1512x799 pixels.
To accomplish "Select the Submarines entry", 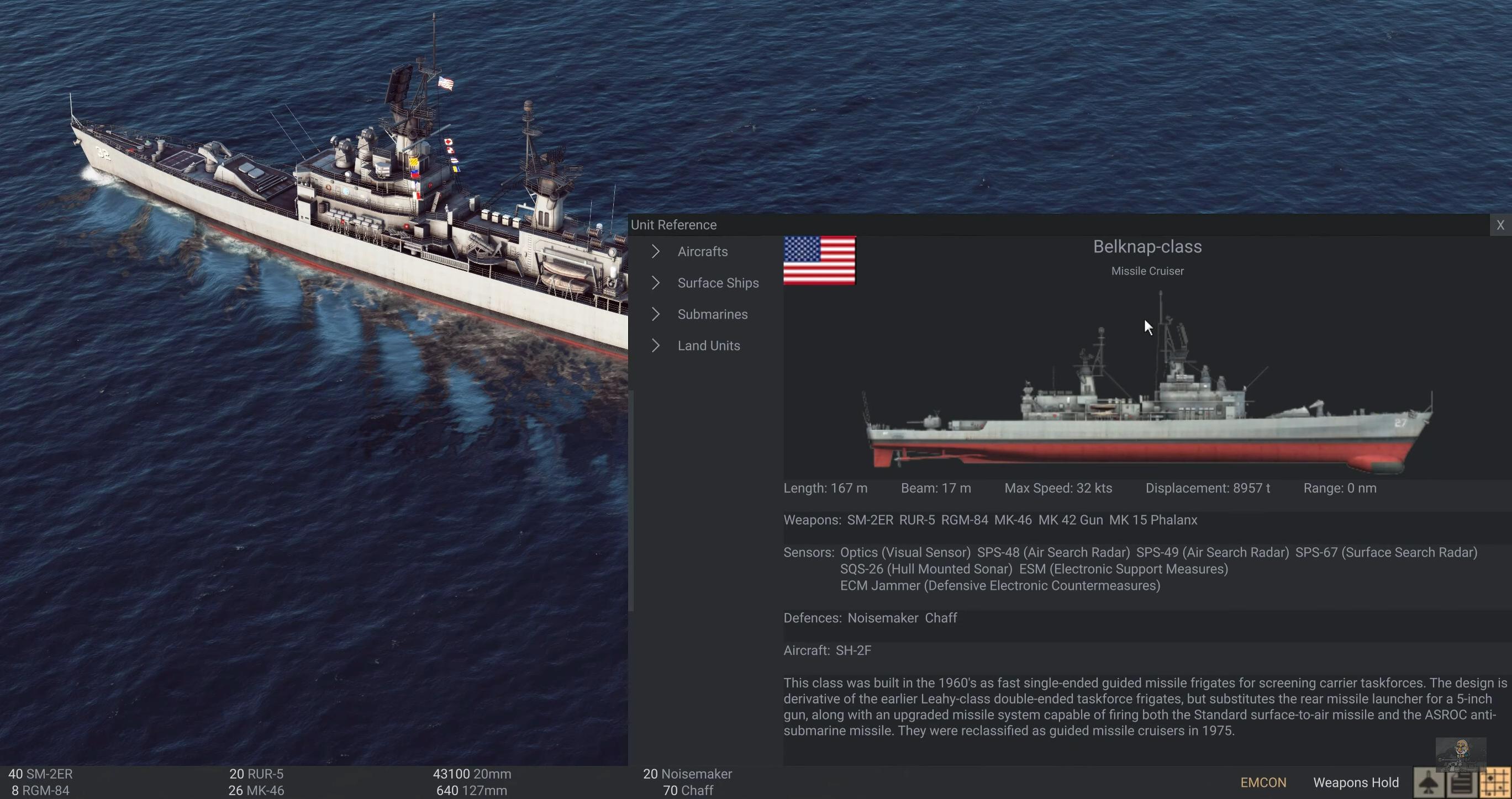I will [712, 314].
